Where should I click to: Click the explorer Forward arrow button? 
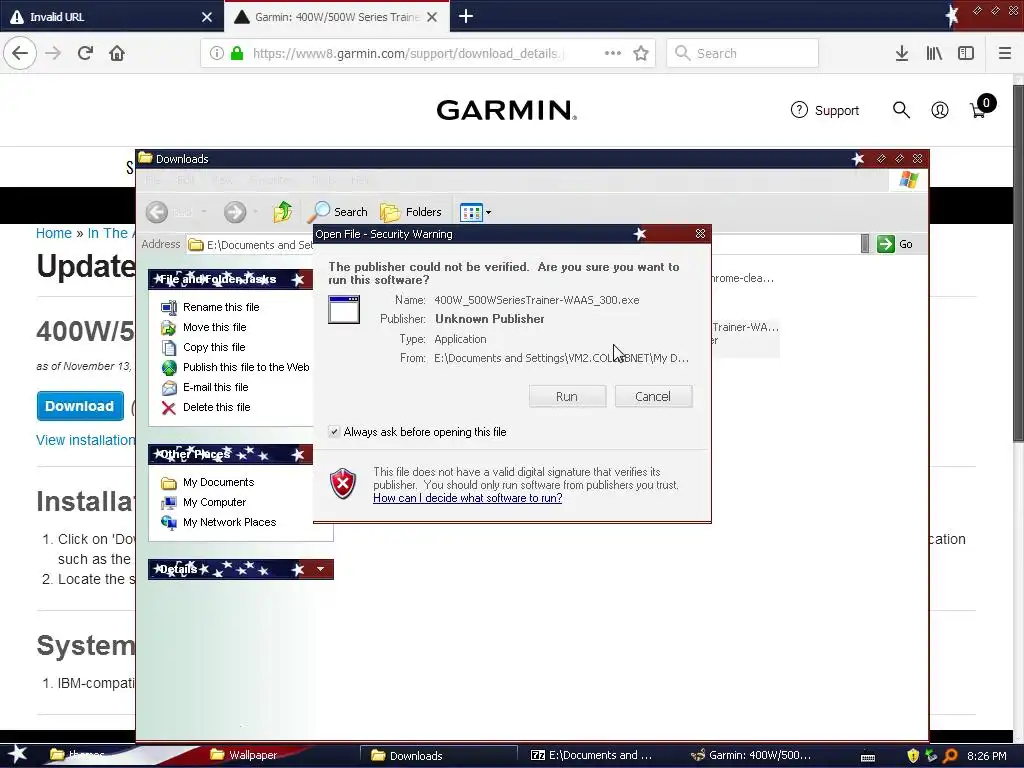pyautogui.click(x=235, y=212)
